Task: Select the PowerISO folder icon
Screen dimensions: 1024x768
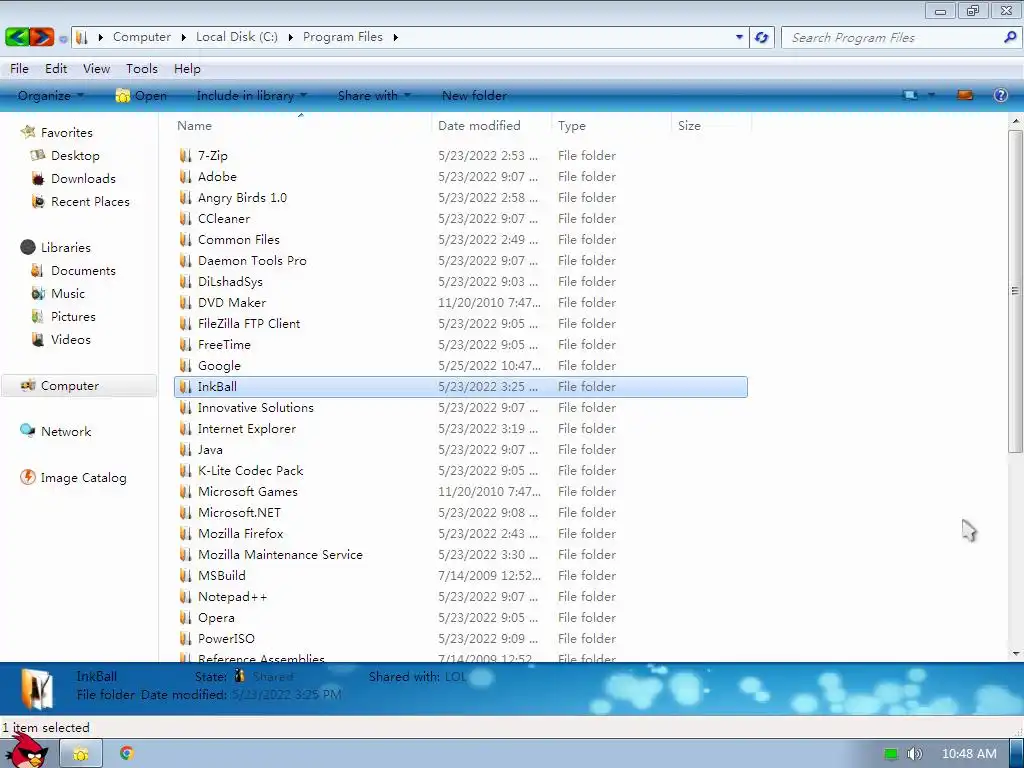Action: pos(185,638)
